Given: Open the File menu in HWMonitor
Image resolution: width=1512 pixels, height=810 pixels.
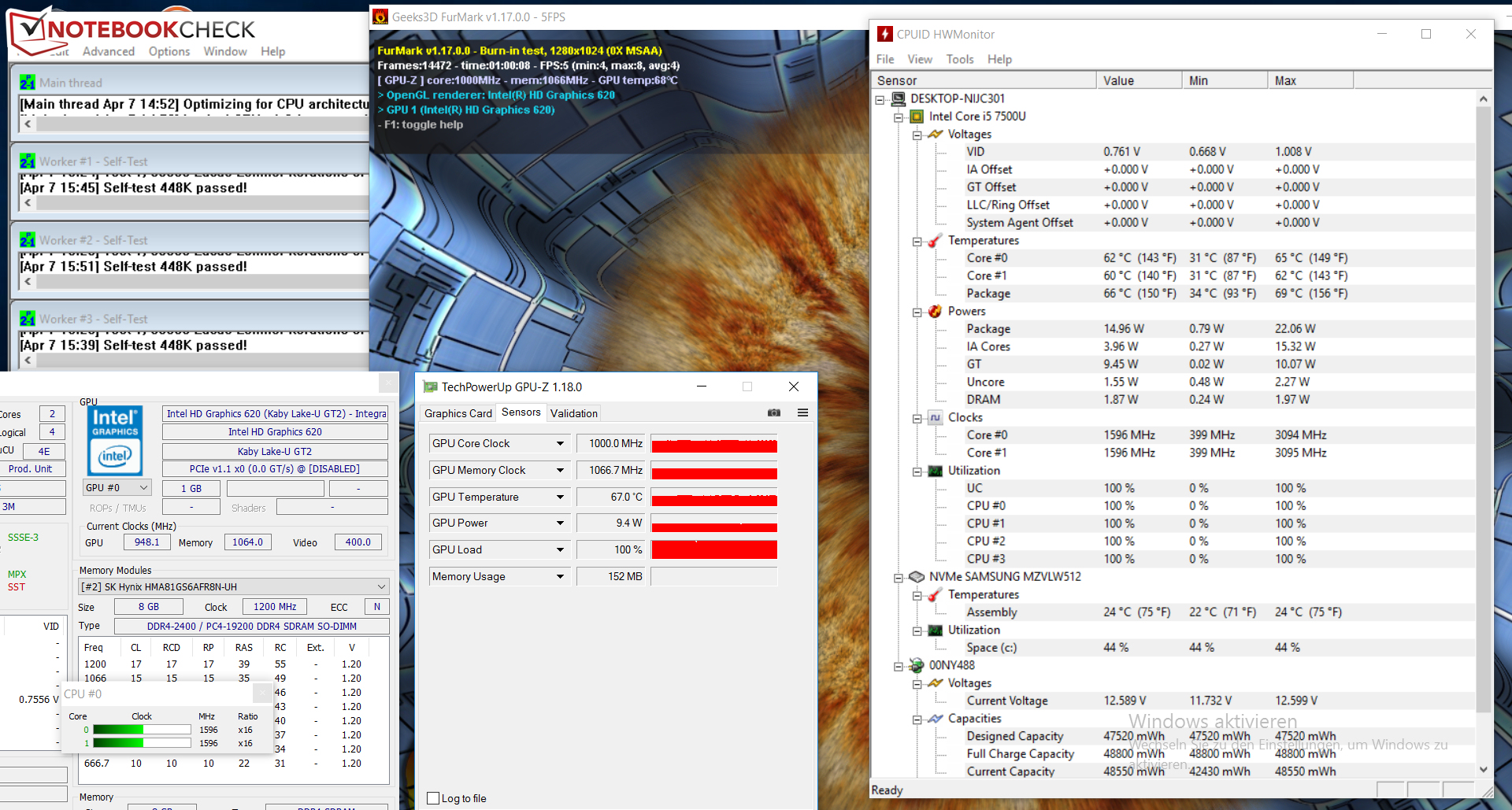Looking at the screenshot, I should click(885, 59).
